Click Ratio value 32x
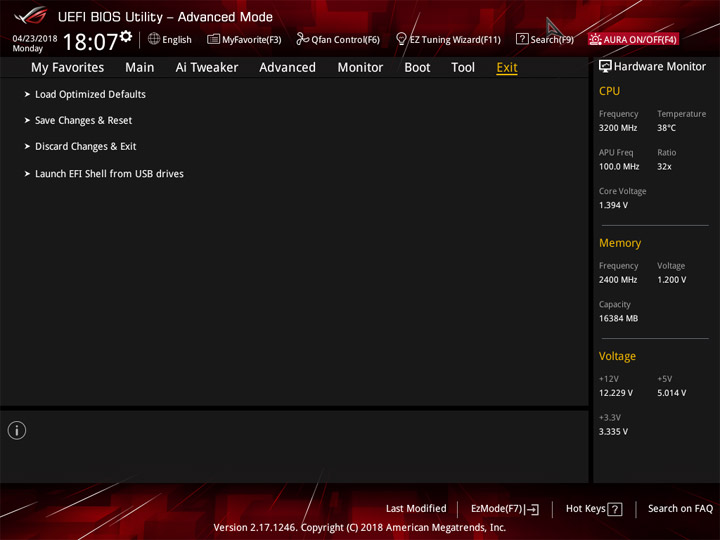 pyautogui.click(x=664, y=167)
